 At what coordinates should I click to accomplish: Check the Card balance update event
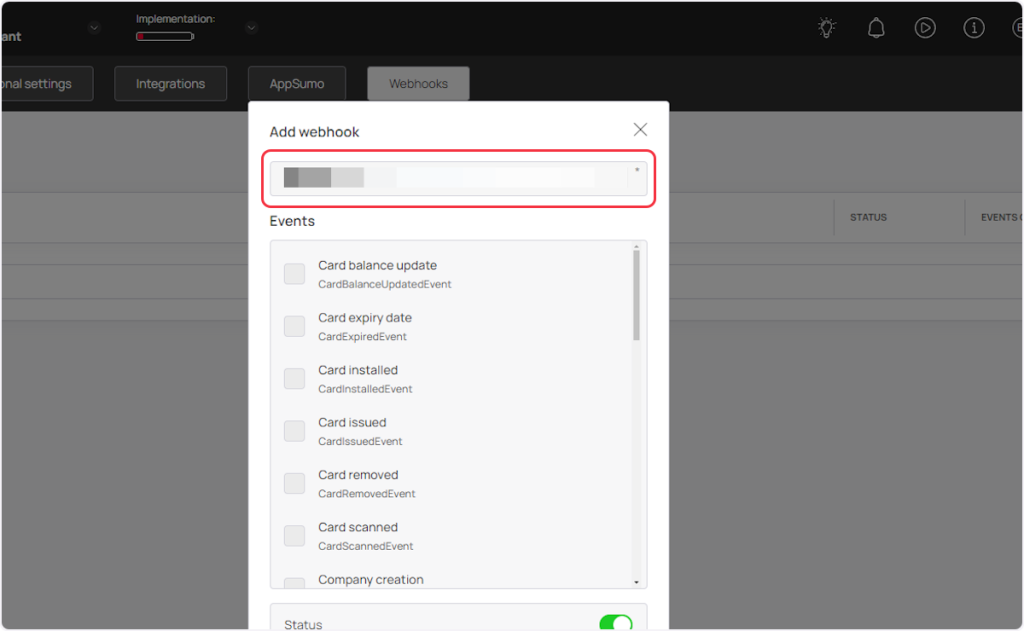(294, 274)
